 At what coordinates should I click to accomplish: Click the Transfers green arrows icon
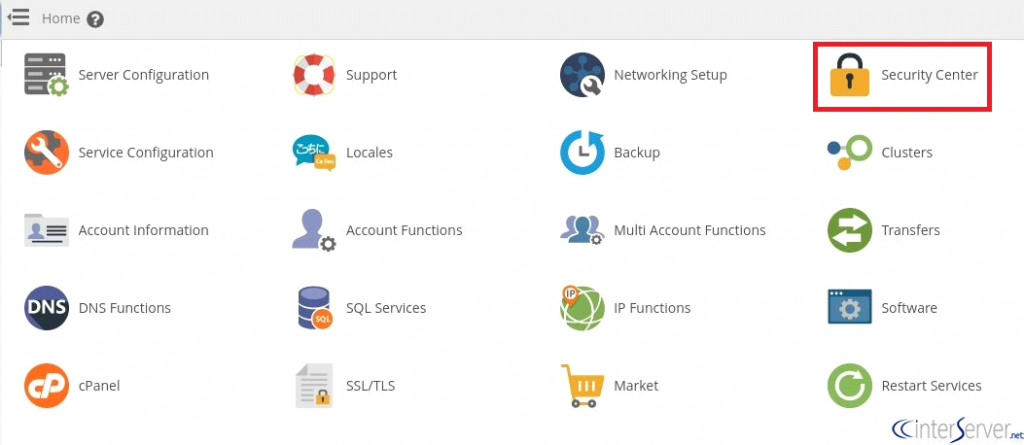(849, 230)
